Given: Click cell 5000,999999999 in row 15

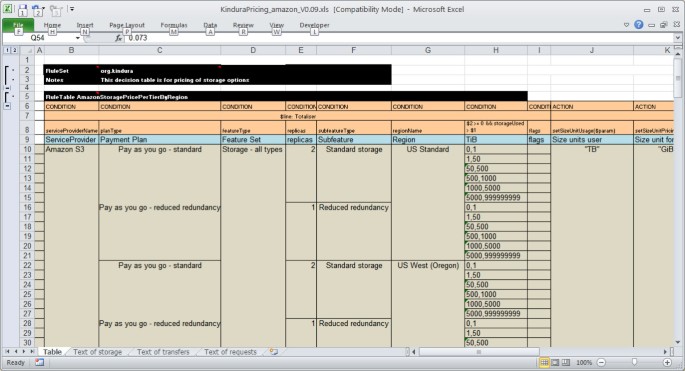Looking at the screenshot, I should 496,198.
